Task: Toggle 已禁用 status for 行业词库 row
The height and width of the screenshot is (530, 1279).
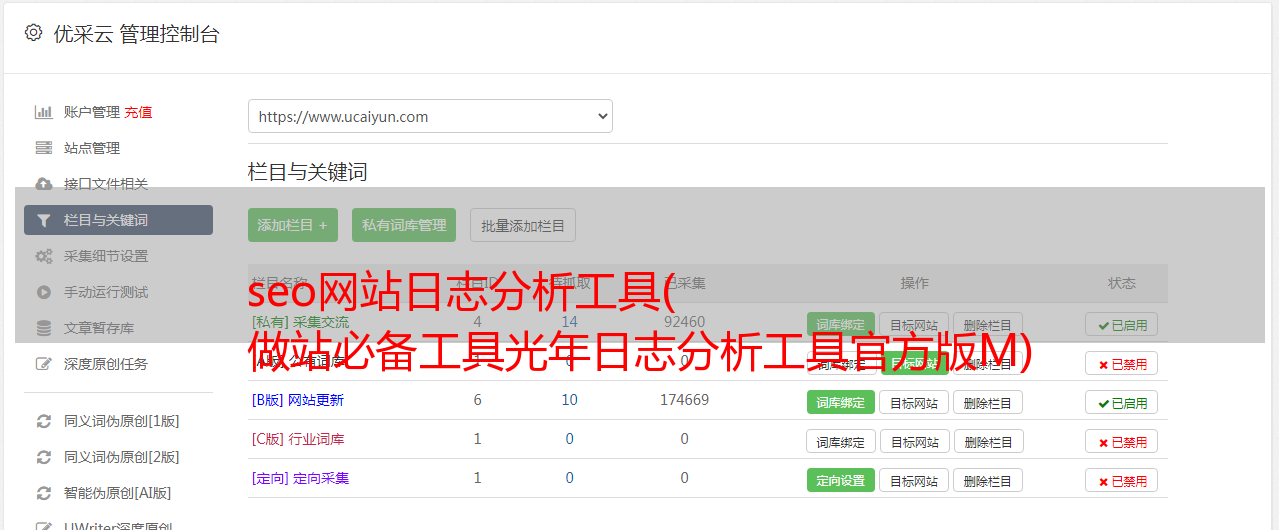Action: (1121, 442)
